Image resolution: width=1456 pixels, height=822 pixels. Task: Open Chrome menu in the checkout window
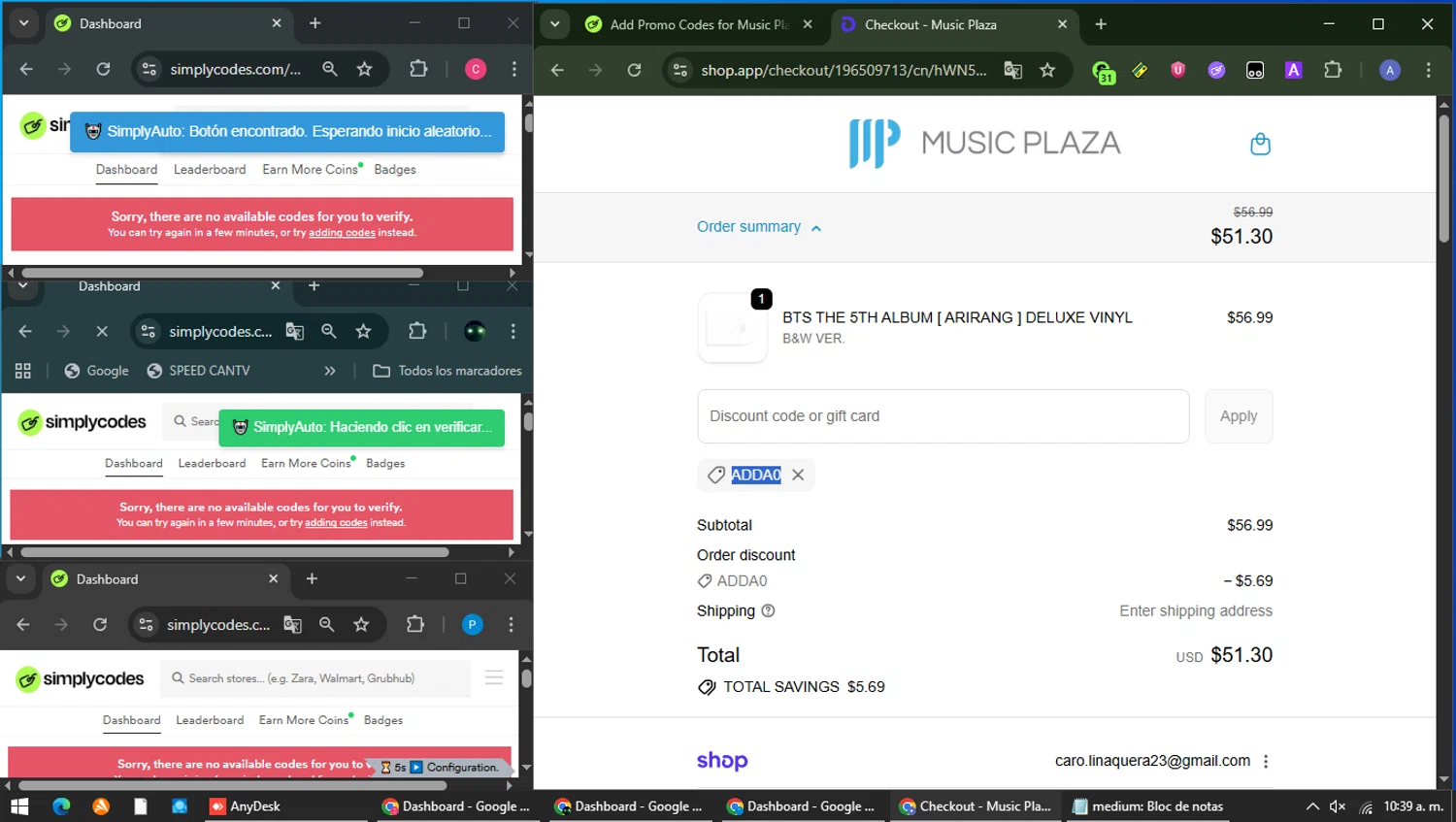pyautogui.click(x=1428, y=70)
